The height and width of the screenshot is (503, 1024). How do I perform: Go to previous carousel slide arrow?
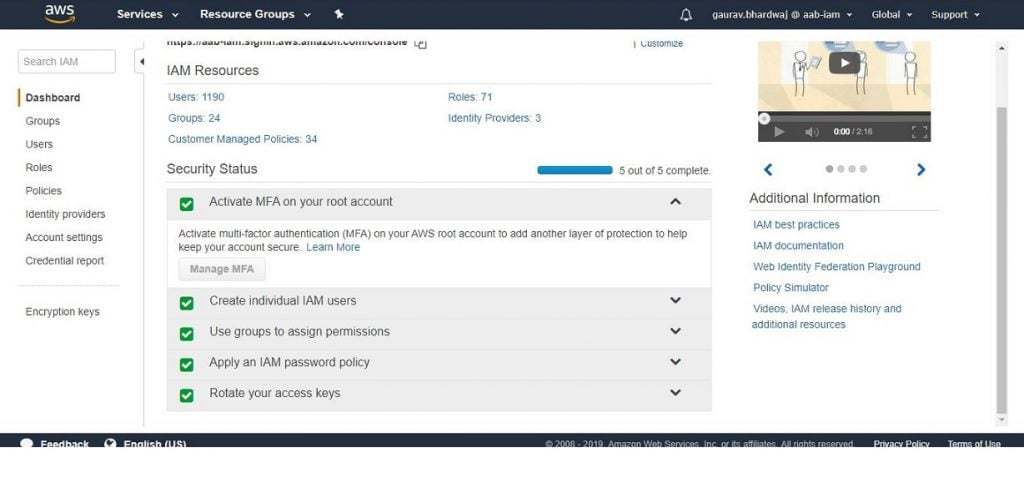[x=768, y=170]
